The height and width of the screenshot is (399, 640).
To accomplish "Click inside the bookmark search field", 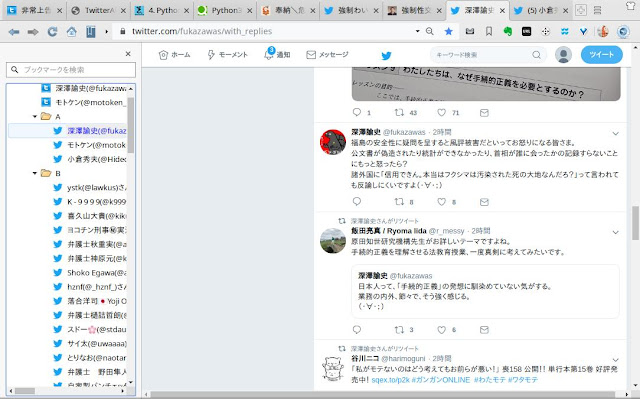I will [x=71, y=70].
